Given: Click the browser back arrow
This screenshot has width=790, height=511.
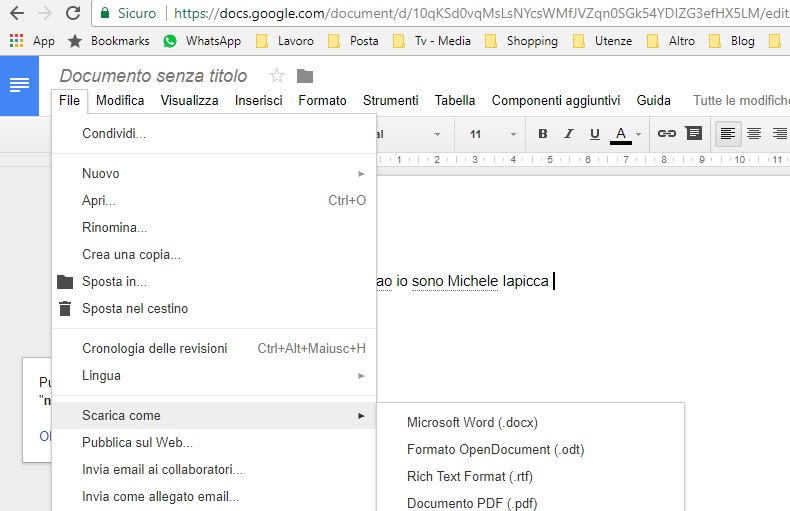Looking at the screenshot, I should (x=17, y=13).
